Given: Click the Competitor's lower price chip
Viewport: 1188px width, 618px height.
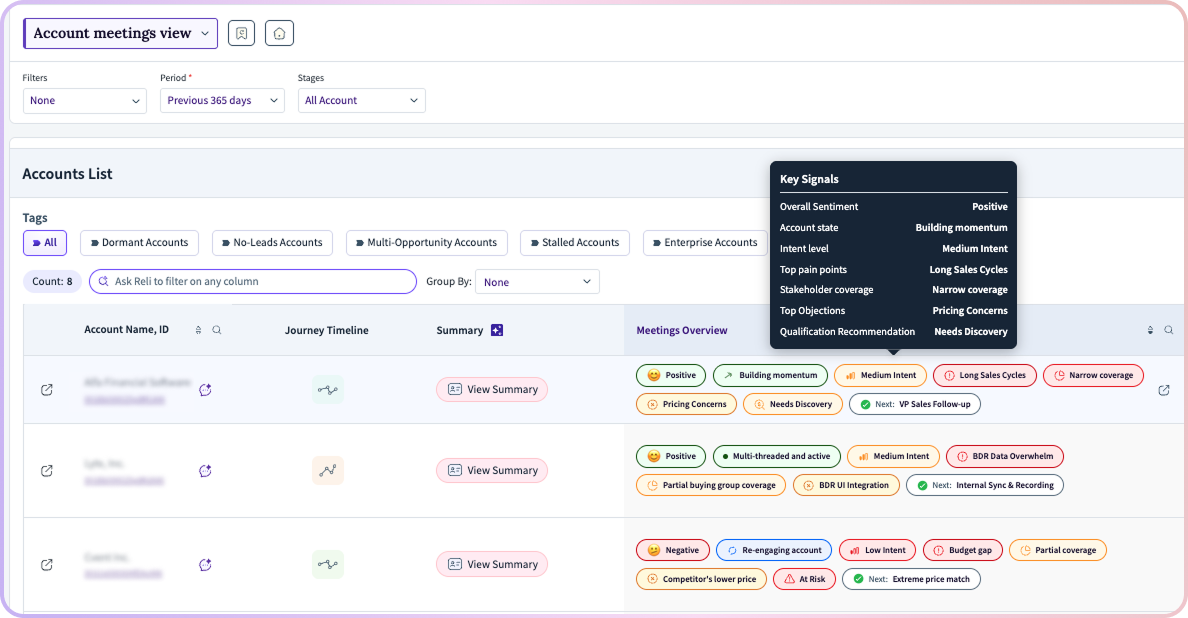Looking at the screenshot, I should pos(702,579).
